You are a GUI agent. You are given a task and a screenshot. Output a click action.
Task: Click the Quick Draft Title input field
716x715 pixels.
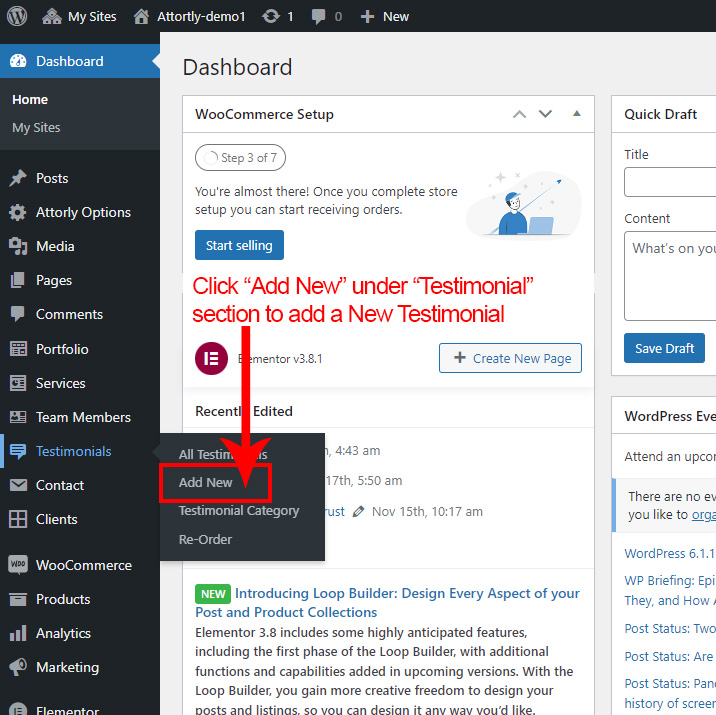tap(670, 182)
